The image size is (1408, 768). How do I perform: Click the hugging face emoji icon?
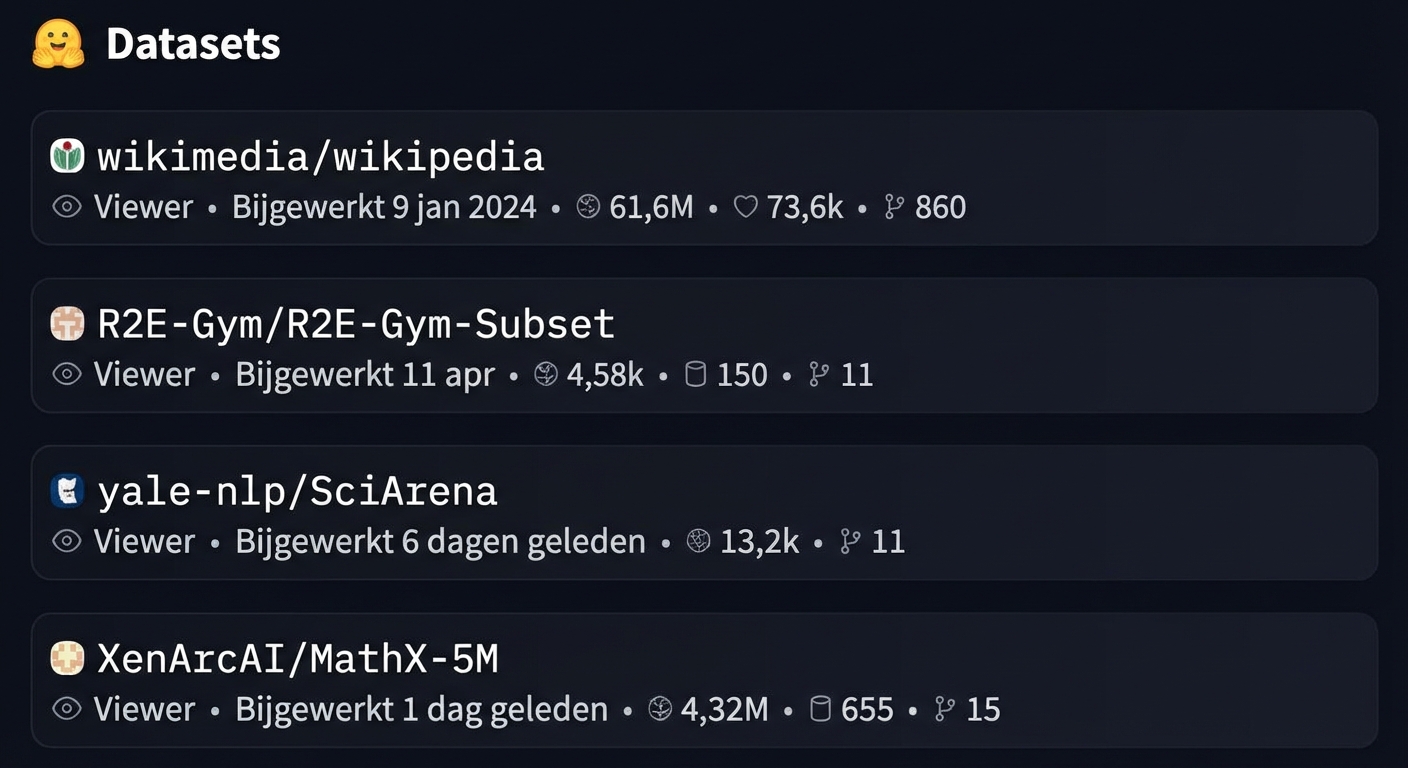[56, 42]
